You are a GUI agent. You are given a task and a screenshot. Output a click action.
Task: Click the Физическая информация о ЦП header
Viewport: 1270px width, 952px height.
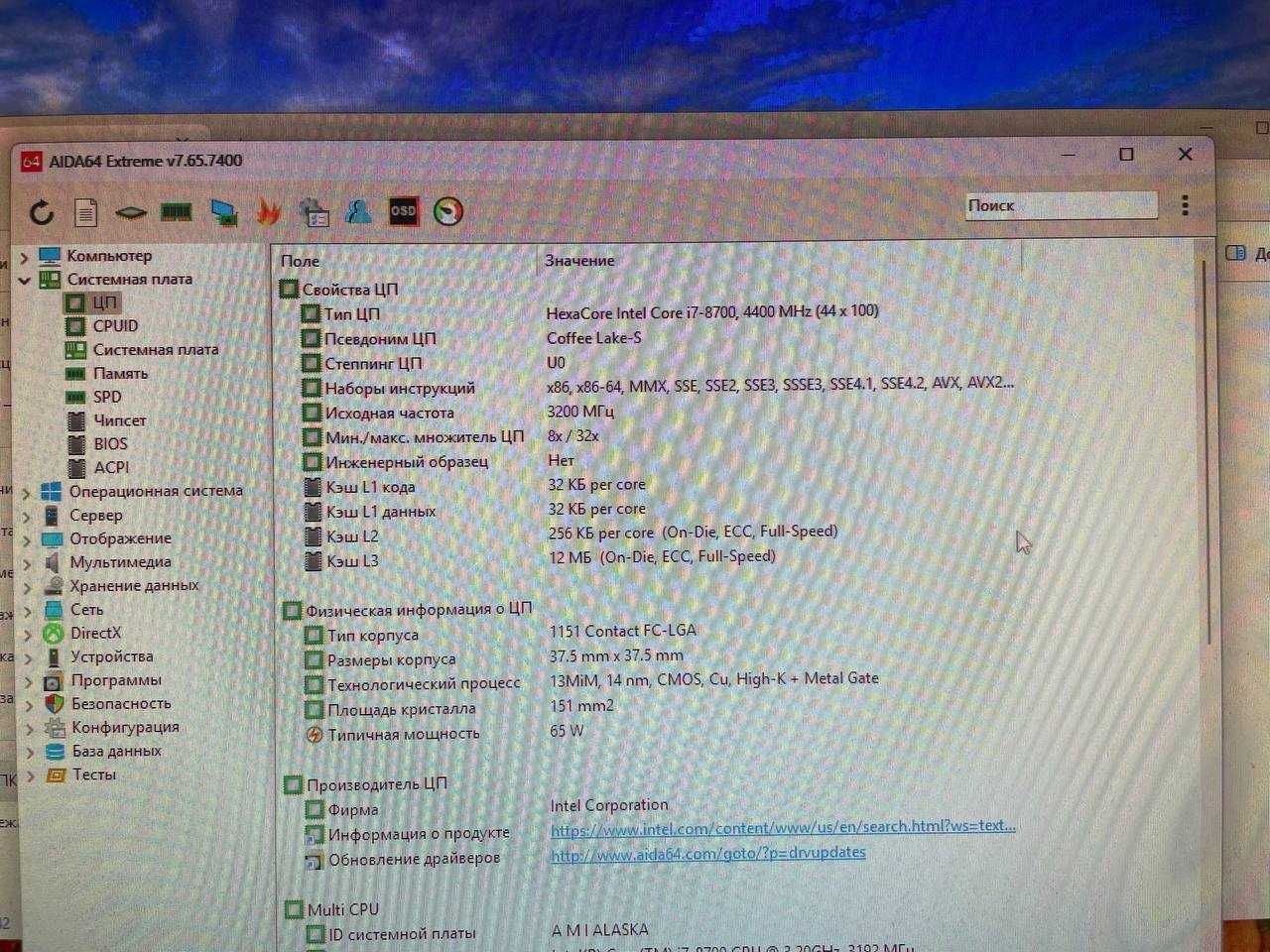(419, 610)
